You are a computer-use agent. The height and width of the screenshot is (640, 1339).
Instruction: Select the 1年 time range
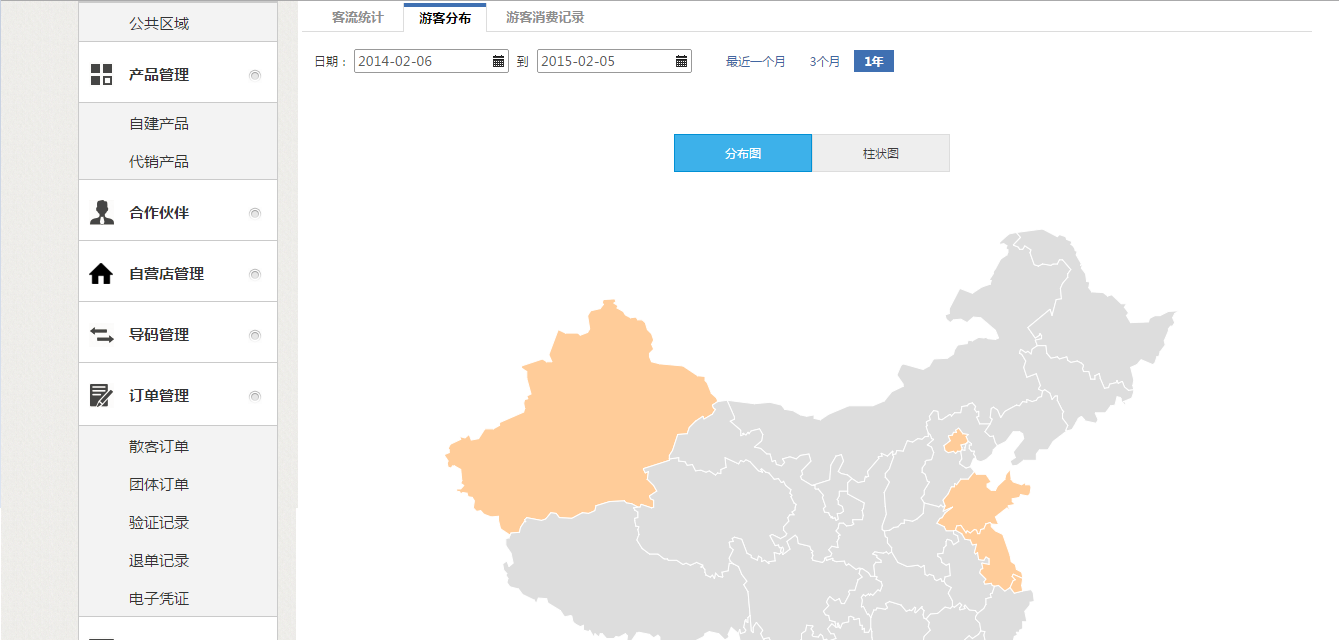[873, 62]
